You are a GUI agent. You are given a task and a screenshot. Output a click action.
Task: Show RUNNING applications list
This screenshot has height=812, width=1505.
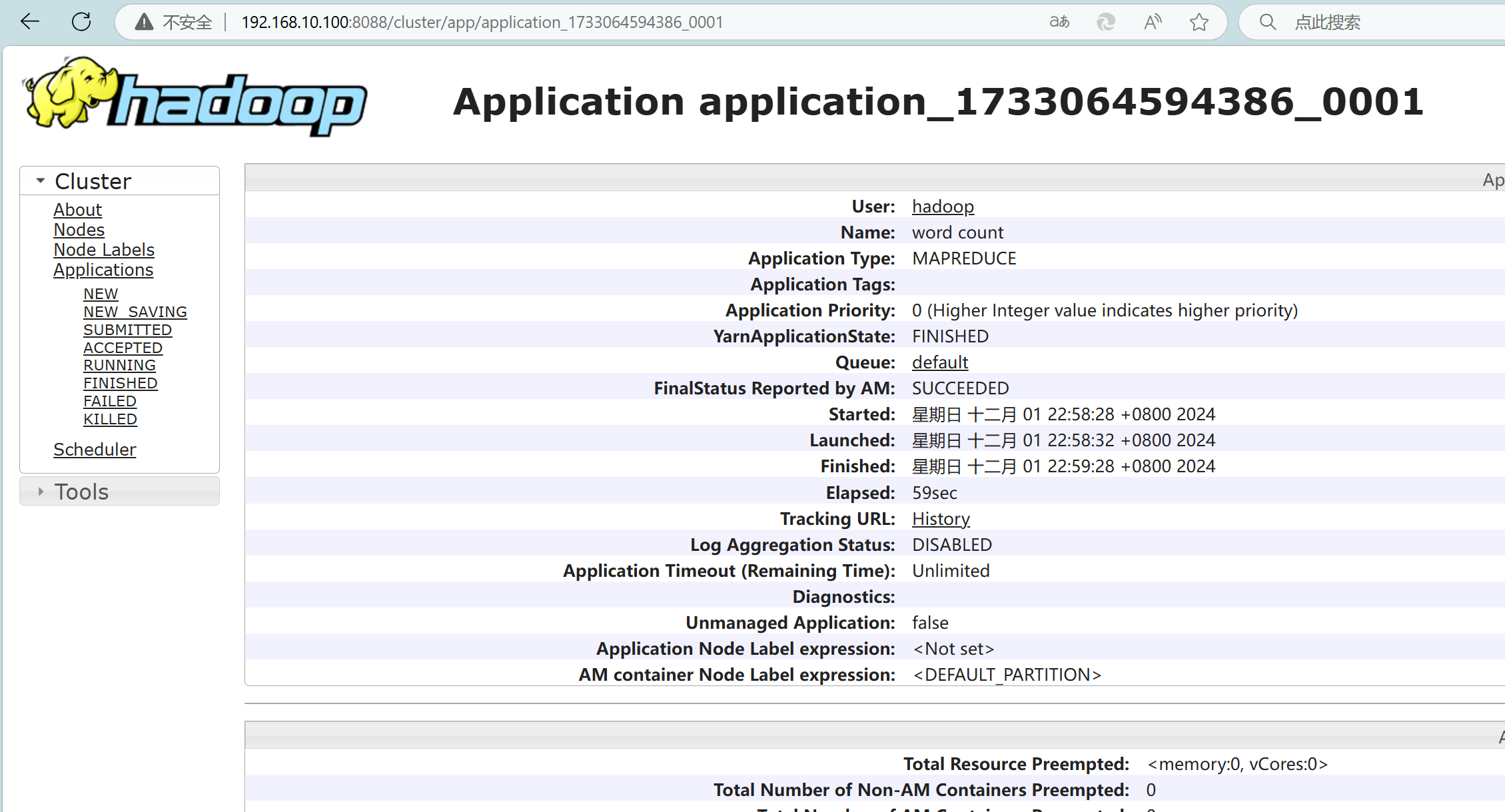(x=119, y=366)
